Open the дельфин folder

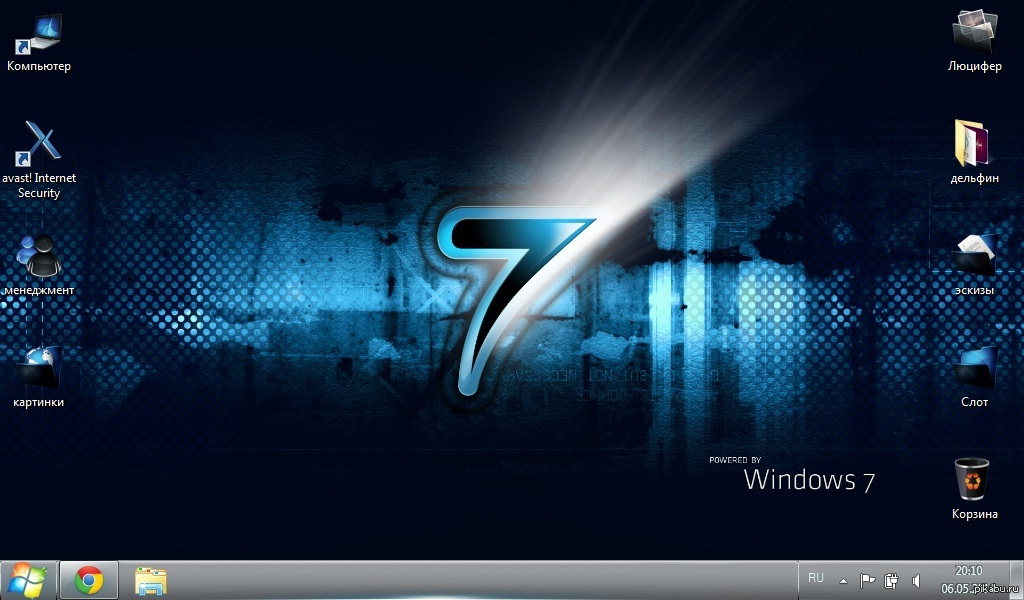coord(974,146)
